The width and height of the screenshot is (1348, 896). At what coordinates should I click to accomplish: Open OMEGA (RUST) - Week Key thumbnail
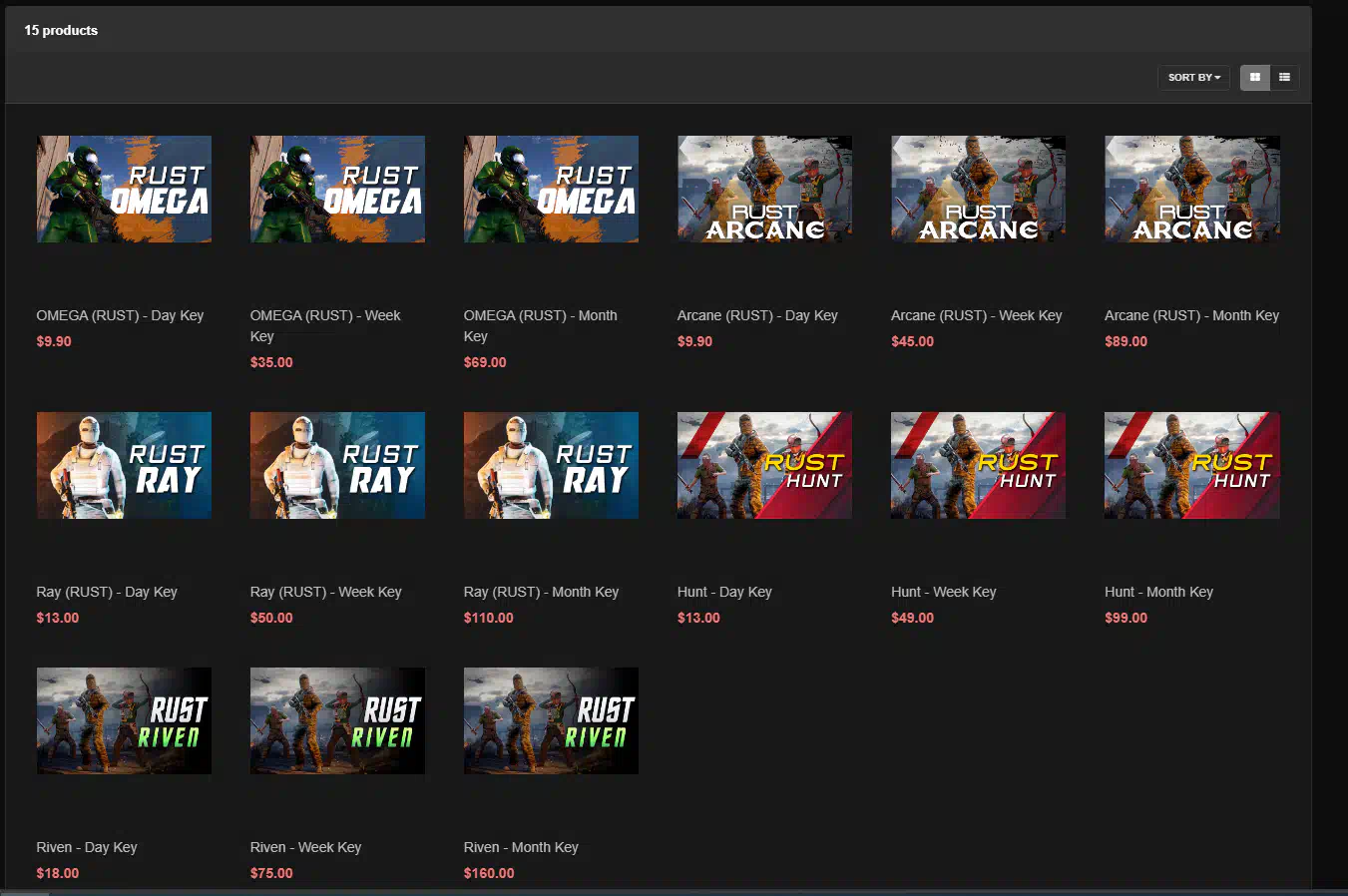point(337,189)
